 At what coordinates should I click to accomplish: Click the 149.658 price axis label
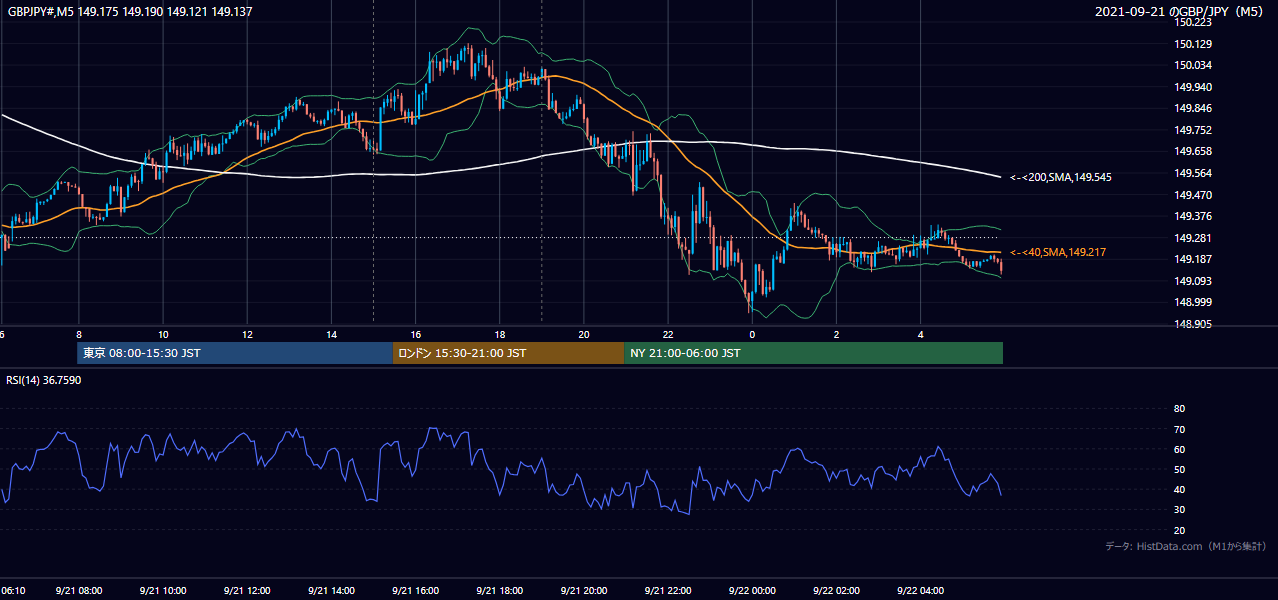(x=1193, y=151)
